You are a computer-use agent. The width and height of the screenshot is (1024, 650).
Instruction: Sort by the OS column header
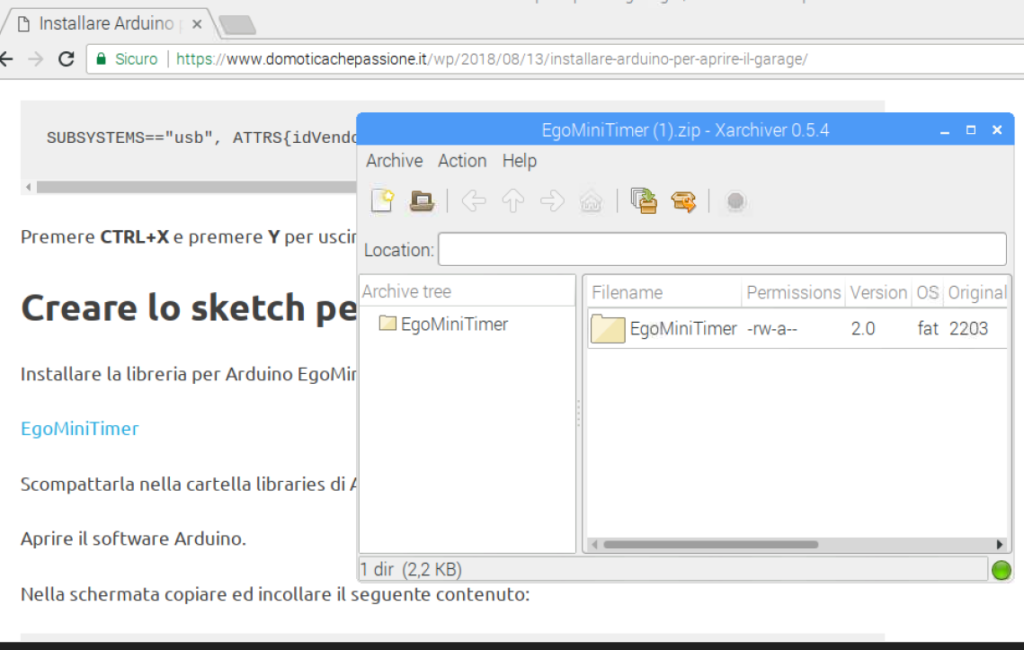click(927, 293)
